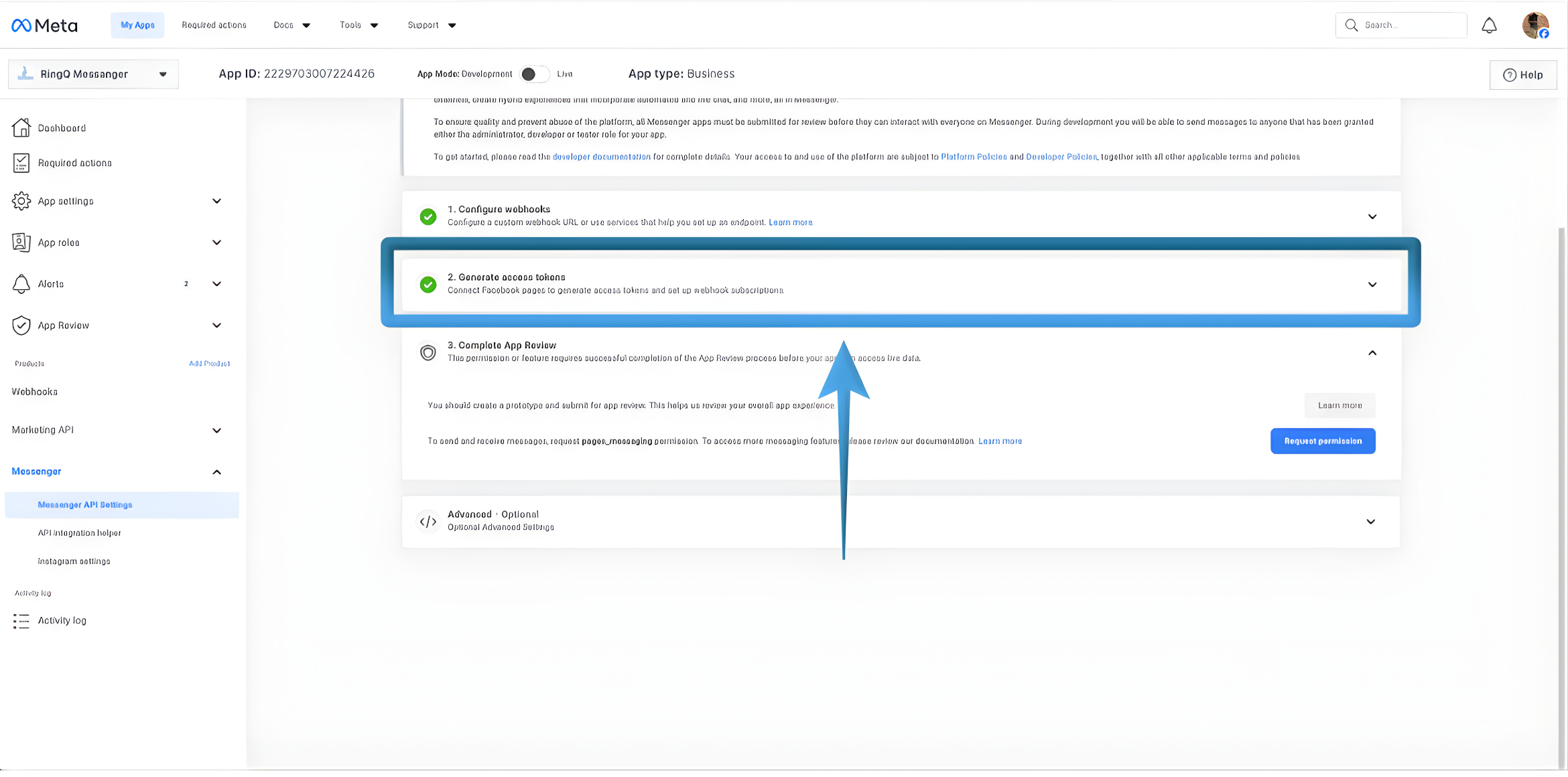
Task: Click the green checkmark on Configure webhooks
Action: tap(428, 217)
